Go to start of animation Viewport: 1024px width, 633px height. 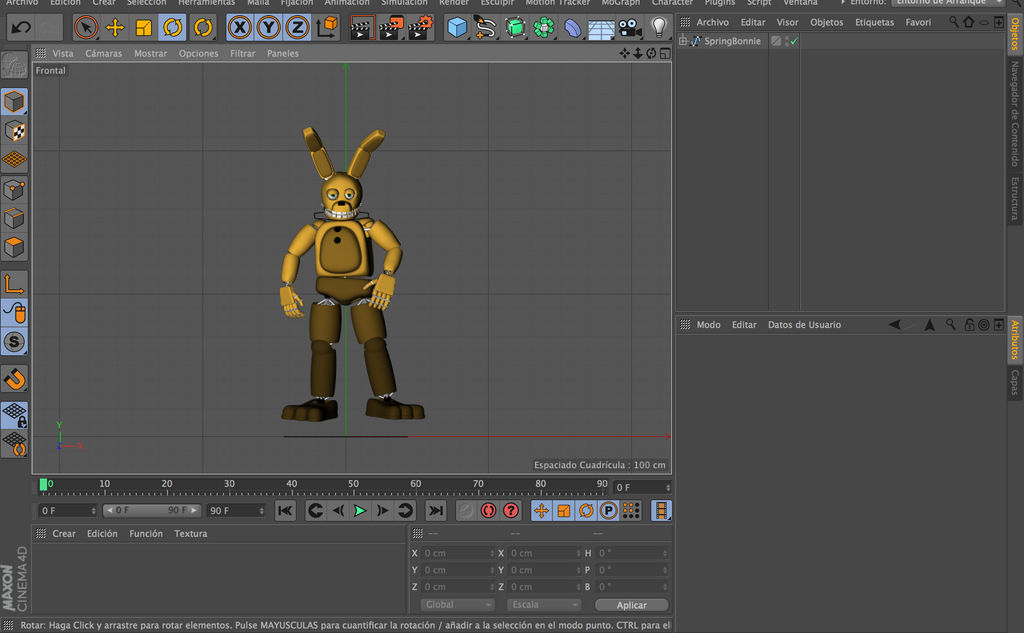(285, 511)
